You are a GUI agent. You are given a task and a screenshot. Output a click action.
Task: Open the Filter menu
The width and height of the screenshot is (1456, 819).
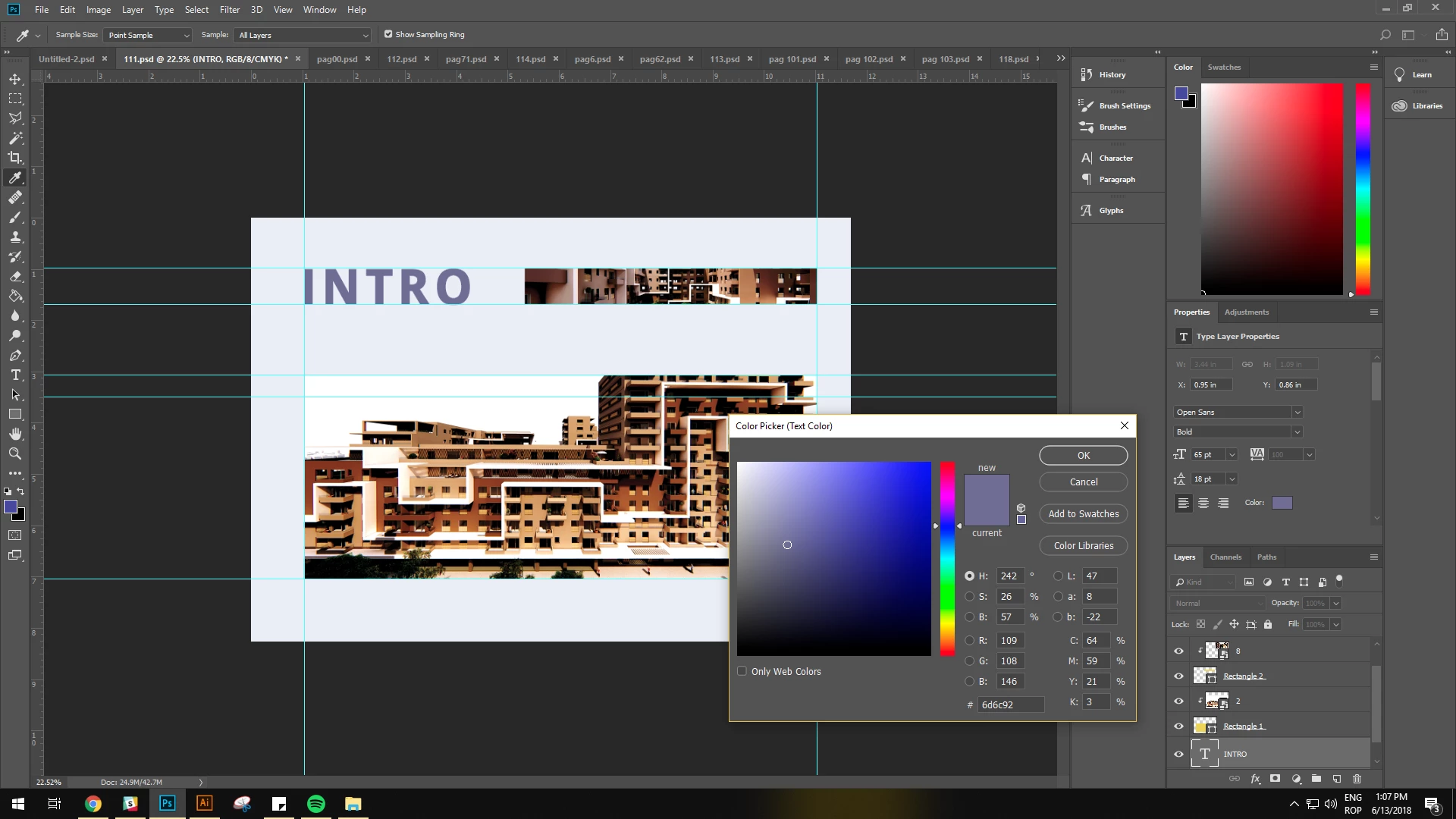pyautogui.click(x=229, y=10)
